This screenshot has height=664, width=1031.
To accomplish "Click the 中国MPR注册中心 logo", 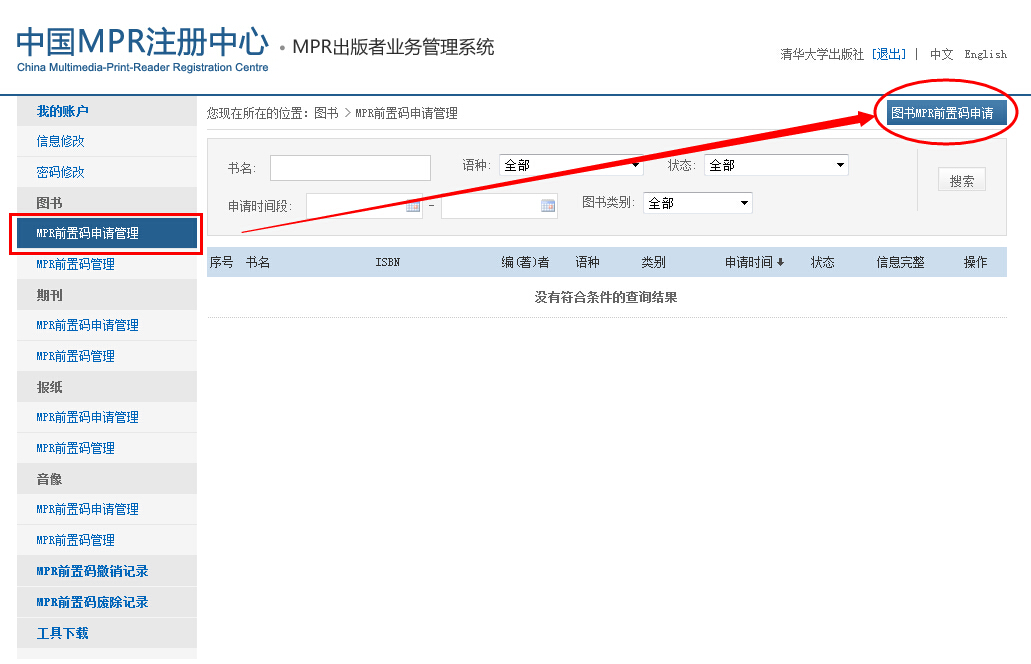I will 142,48.
